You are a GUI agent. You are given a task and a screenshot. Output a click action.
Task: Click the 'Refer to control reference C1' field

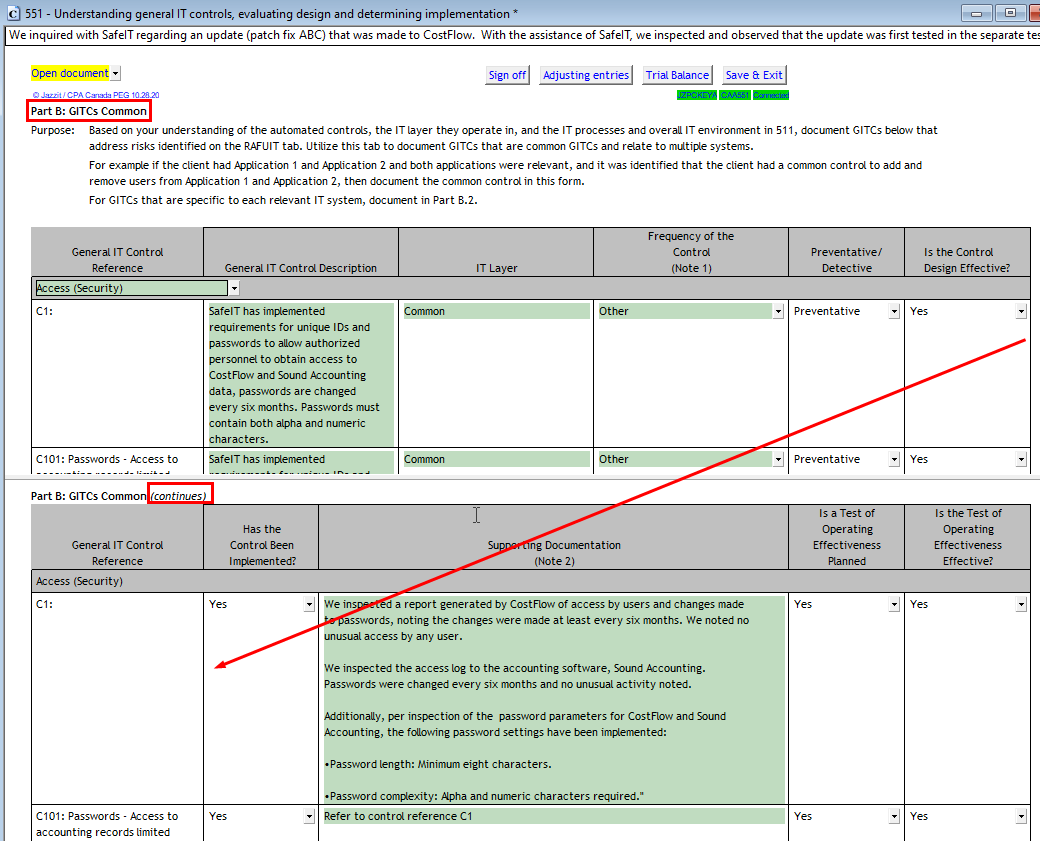(553, 816)
